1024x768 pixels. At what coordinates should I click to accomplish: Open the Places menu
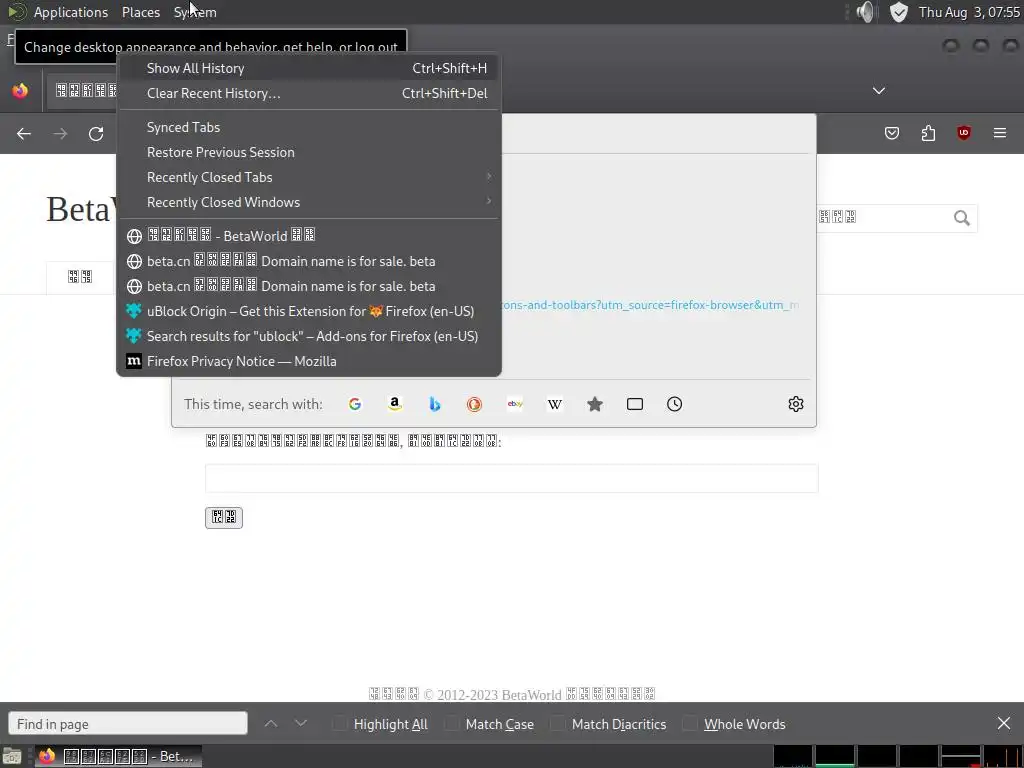click(x=140, y=12)
